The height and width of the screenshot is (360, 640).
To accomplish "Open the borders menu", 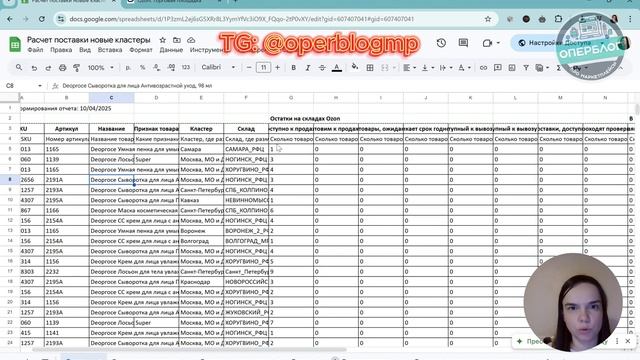I will coord(370,68).
